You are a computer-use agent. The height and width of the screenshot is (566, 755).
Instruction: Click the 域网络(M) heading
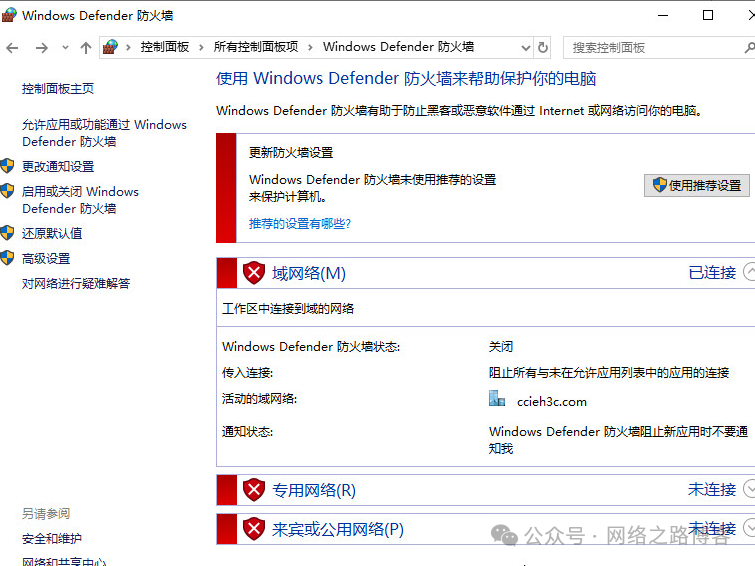[309, 273]
